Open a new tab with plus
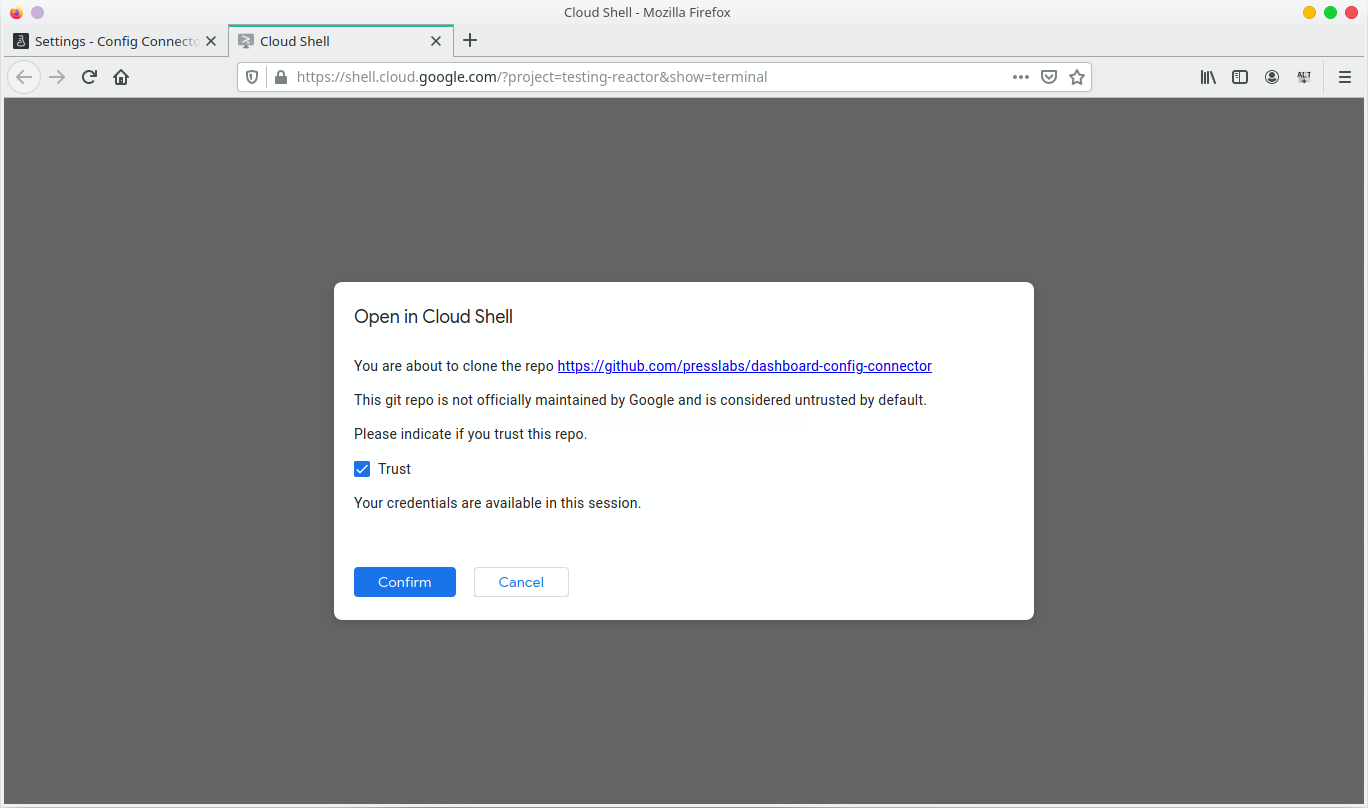 click(x=470, y=41)
